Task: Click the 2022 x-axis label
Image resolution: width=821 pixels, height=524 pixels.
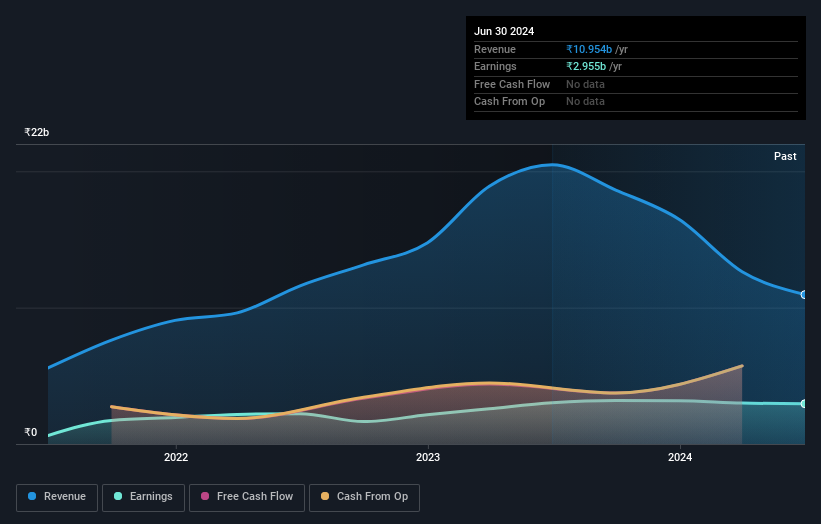Action: click(176, 457)
